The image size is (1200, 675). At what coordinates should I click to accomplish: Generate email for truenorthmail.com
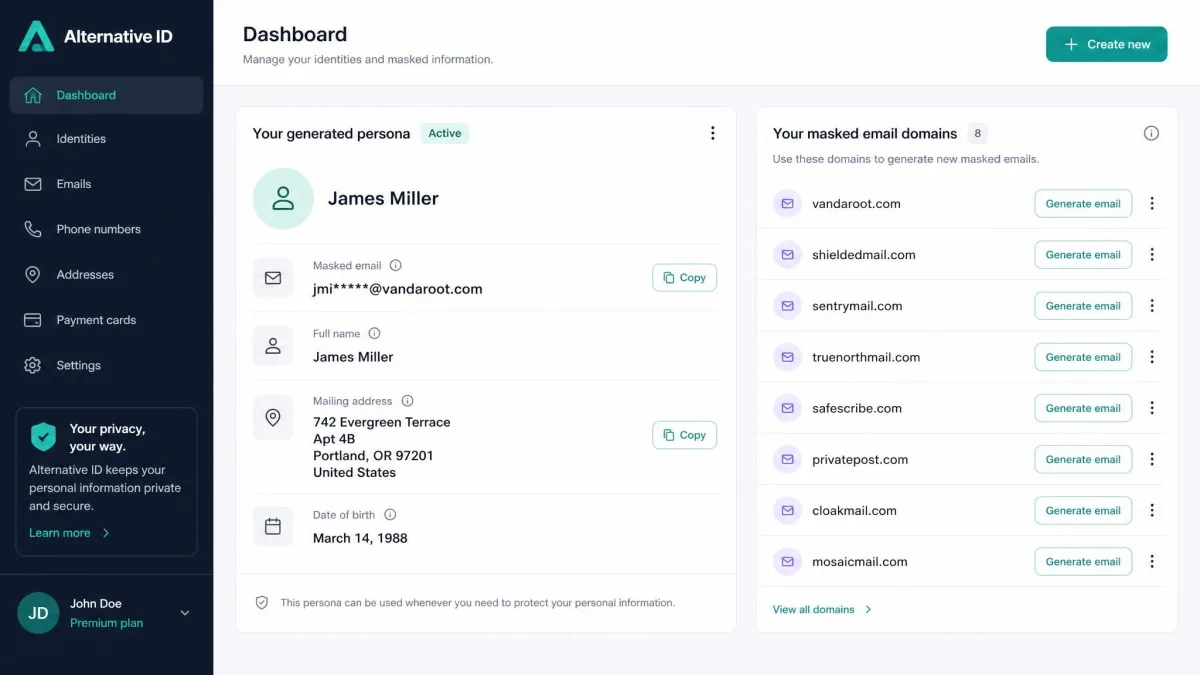(x=1083, y=357)
